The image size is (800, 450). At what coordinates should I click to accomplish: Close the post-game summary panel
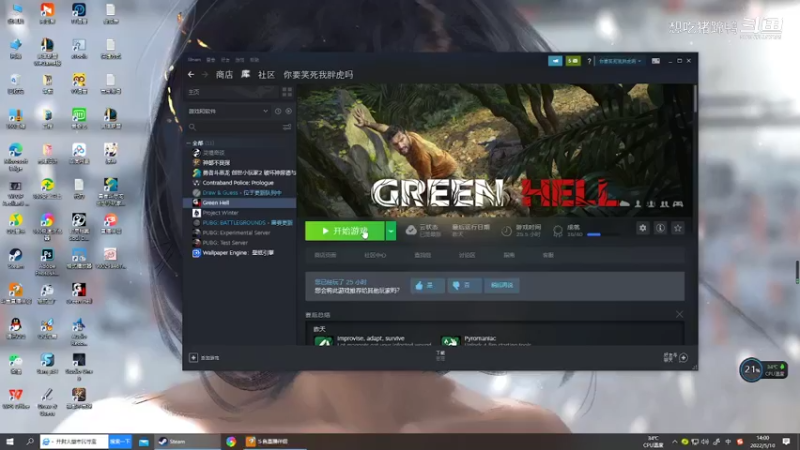point(679,314)
